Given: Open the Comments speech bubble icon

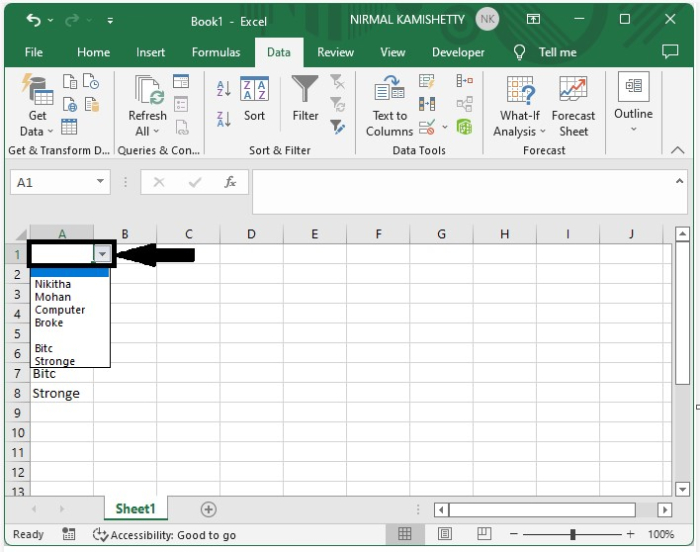Looking at the screenshot, I should [x=670, y=52].
